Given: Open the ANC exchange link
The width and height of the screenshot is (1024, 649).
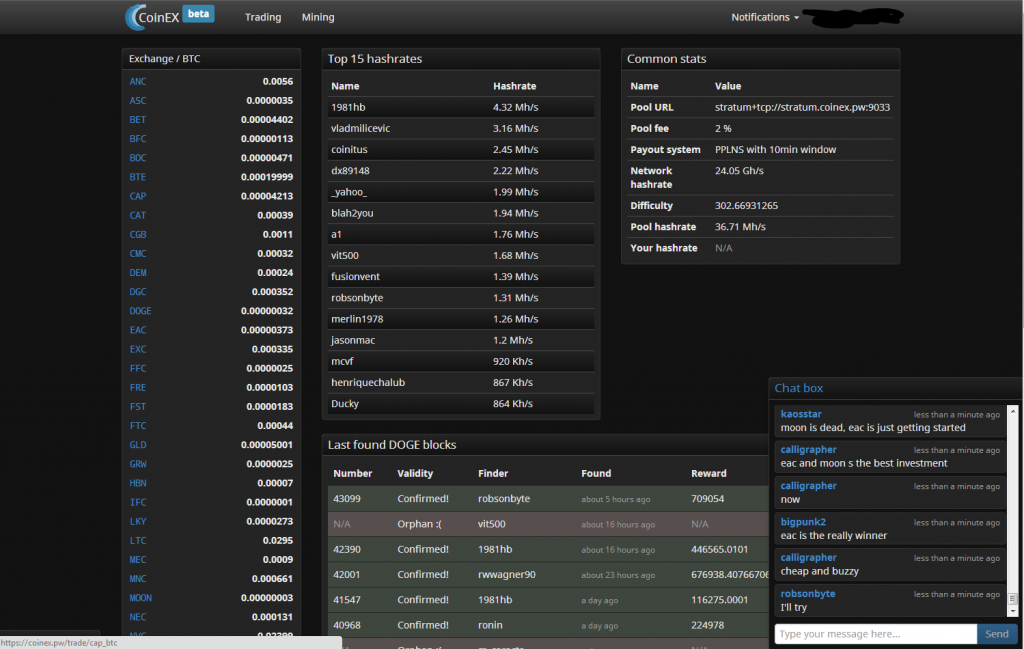Looking at the screenshot, I should point(138,82).
